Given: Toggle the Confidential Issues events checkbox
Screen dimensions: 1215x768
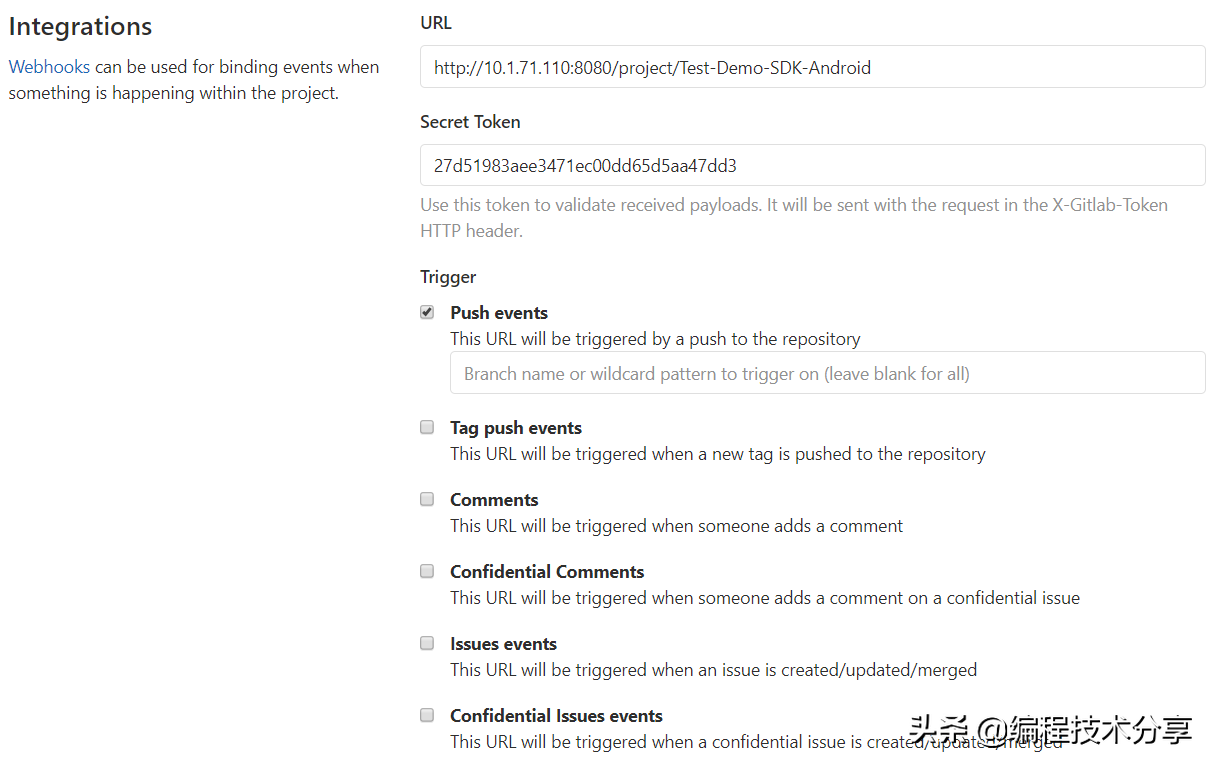Looking at the screenshot, I should click(427, 715).
